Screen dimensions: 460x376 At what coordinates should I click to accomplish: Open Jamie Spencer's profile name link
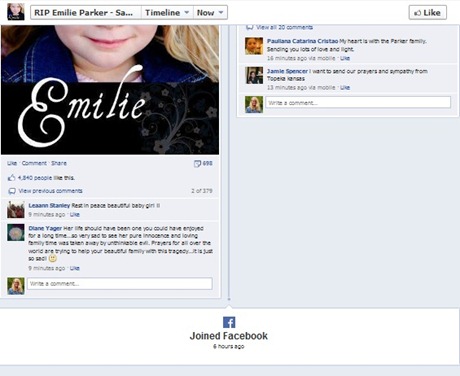point(287,71)
